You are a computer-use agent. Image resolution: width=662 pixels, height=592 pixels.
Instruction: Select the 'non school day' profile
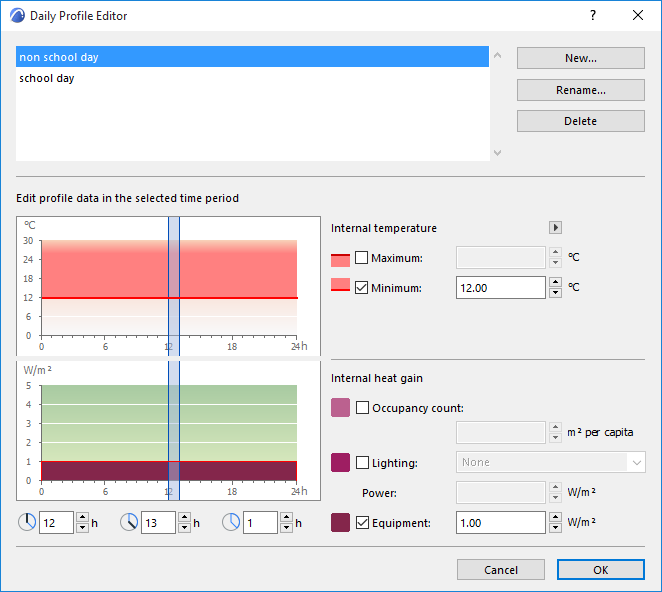click(252, 58)
